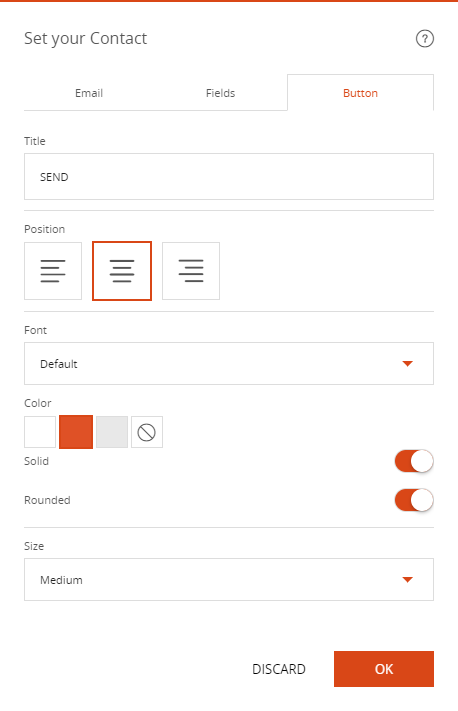Open the Medium size combo box

coord(229,580)
